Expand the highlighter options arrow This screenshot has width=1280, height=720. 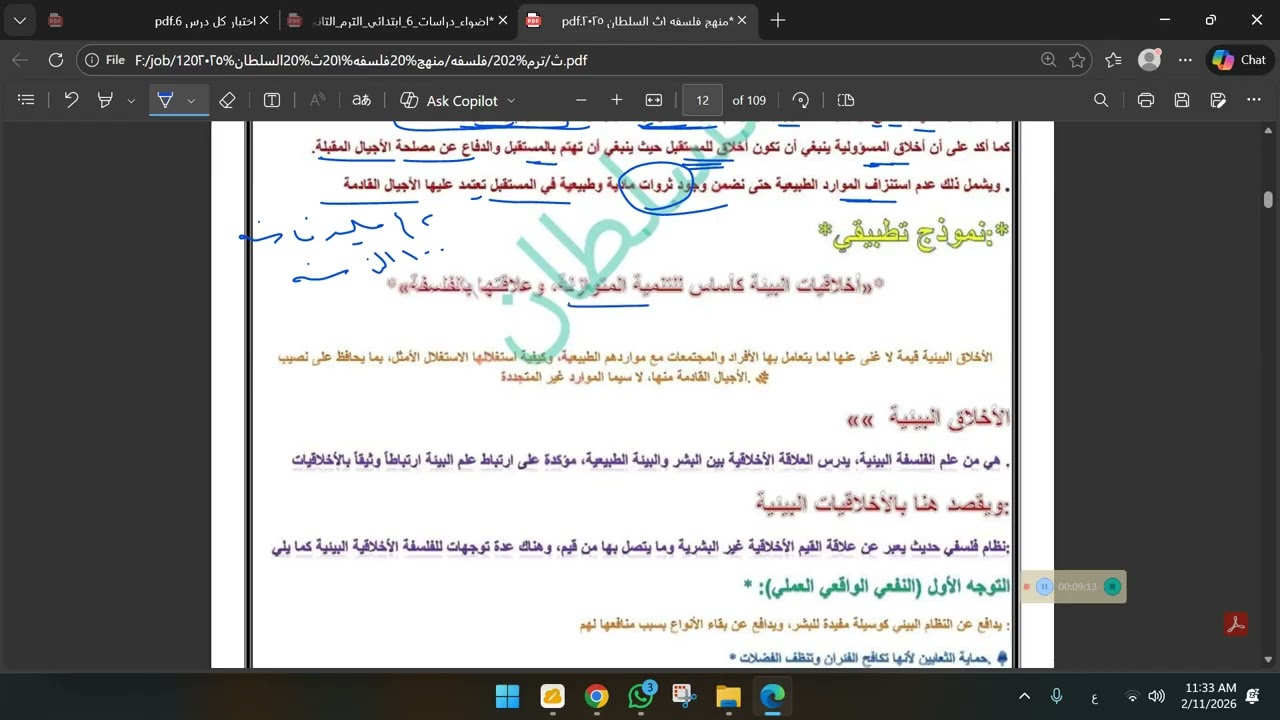131,101
